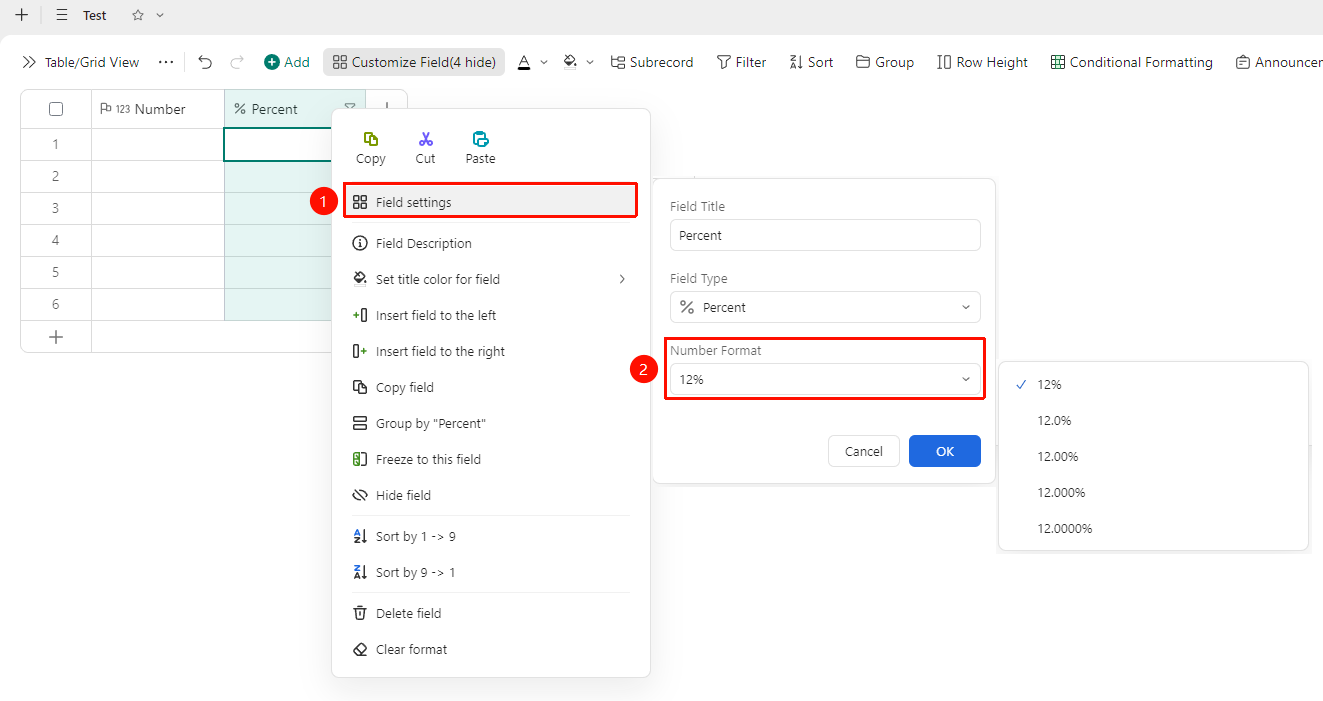Expand Set title color for field submenu

tap(490, 279)
